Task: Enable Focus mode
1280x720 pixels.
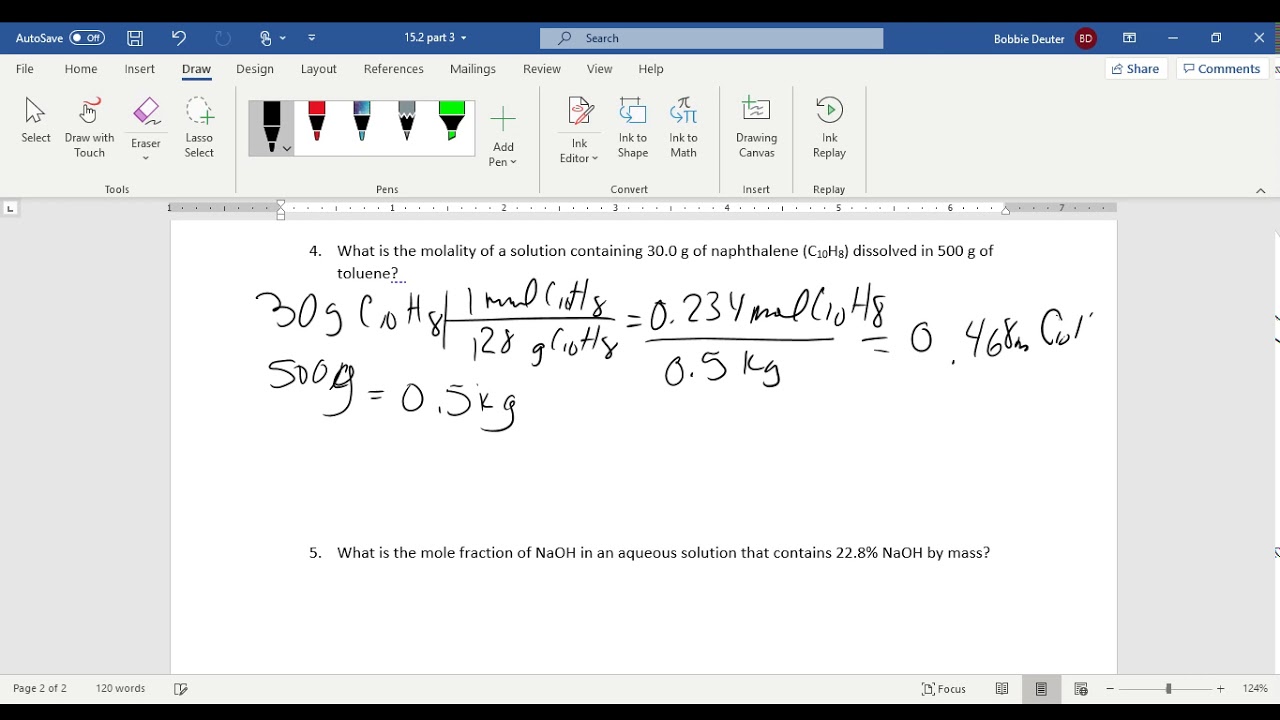Action: (944, 689)
